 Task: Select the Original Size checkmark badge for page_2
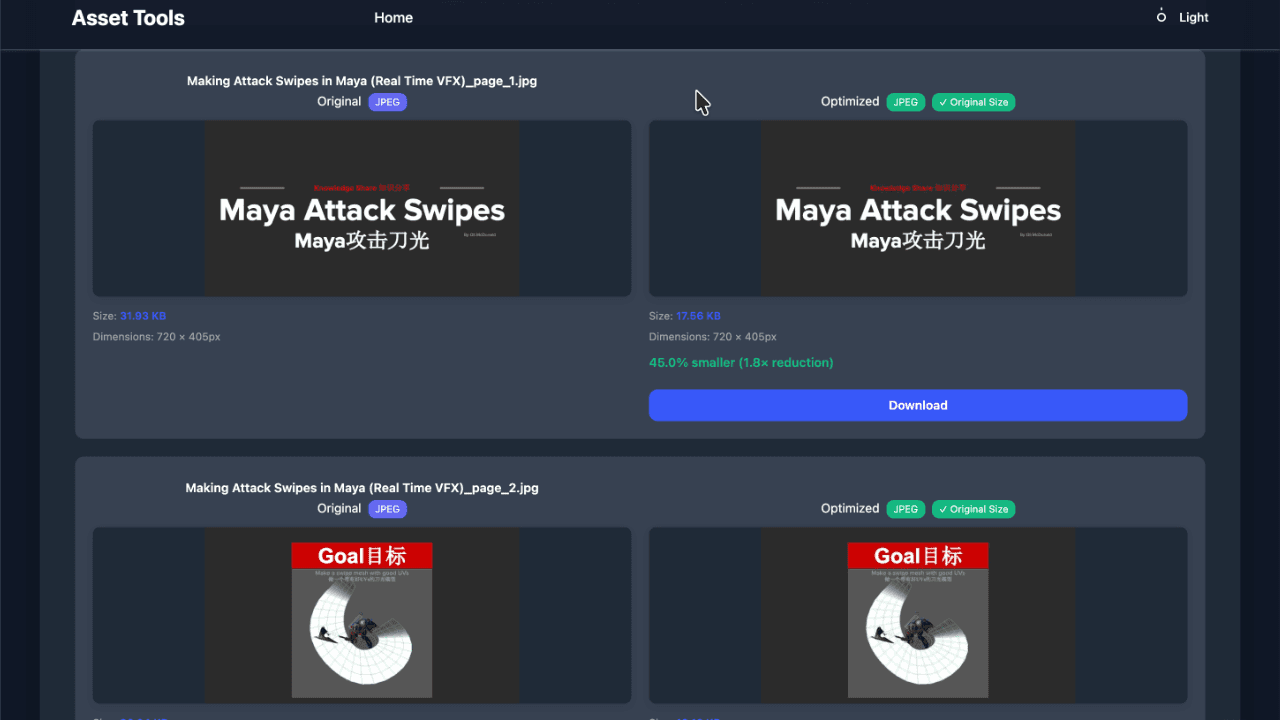973,509
